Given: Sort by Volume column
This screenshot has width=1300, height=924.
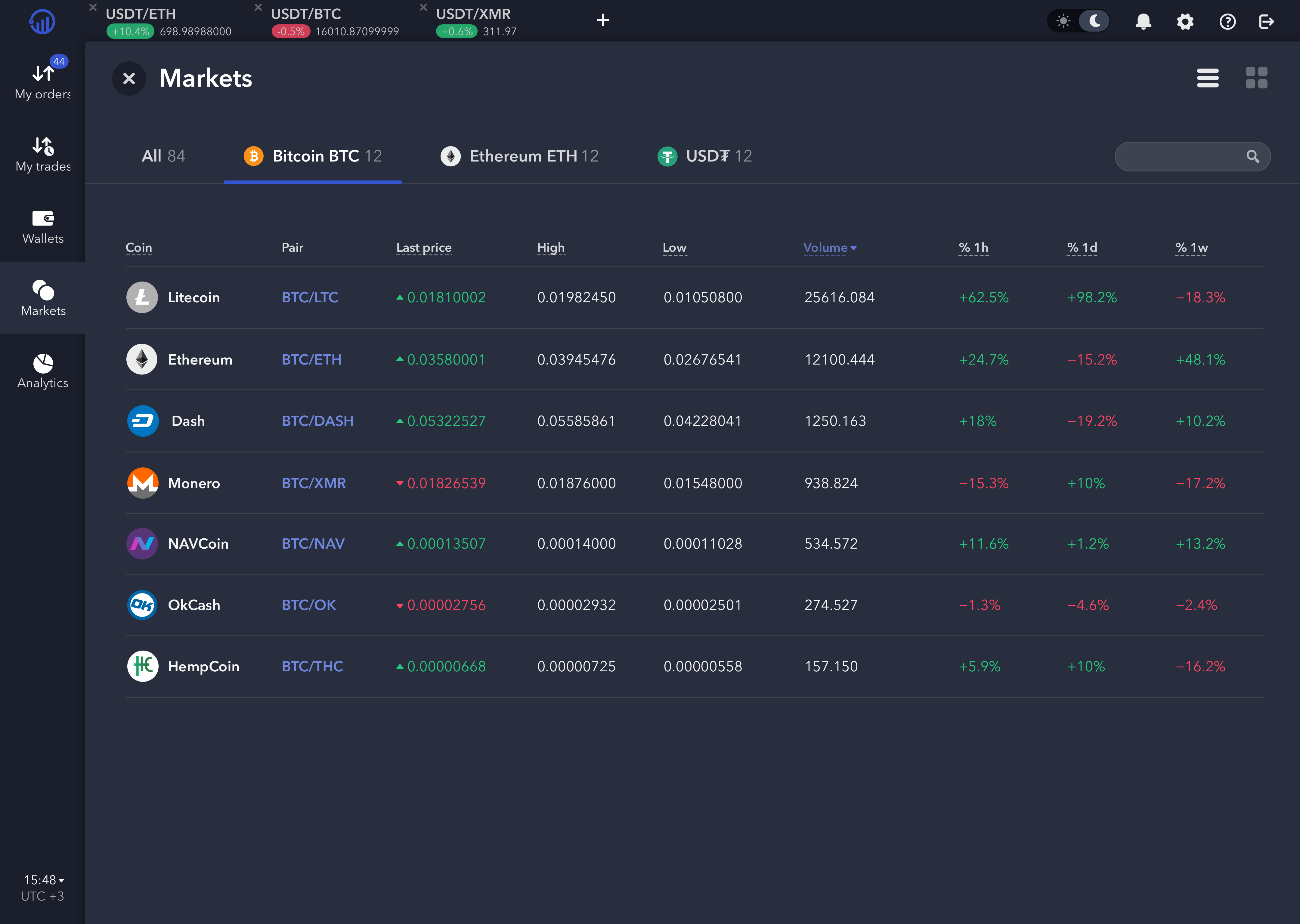Looking at the screenshot, I should [830, 248].
